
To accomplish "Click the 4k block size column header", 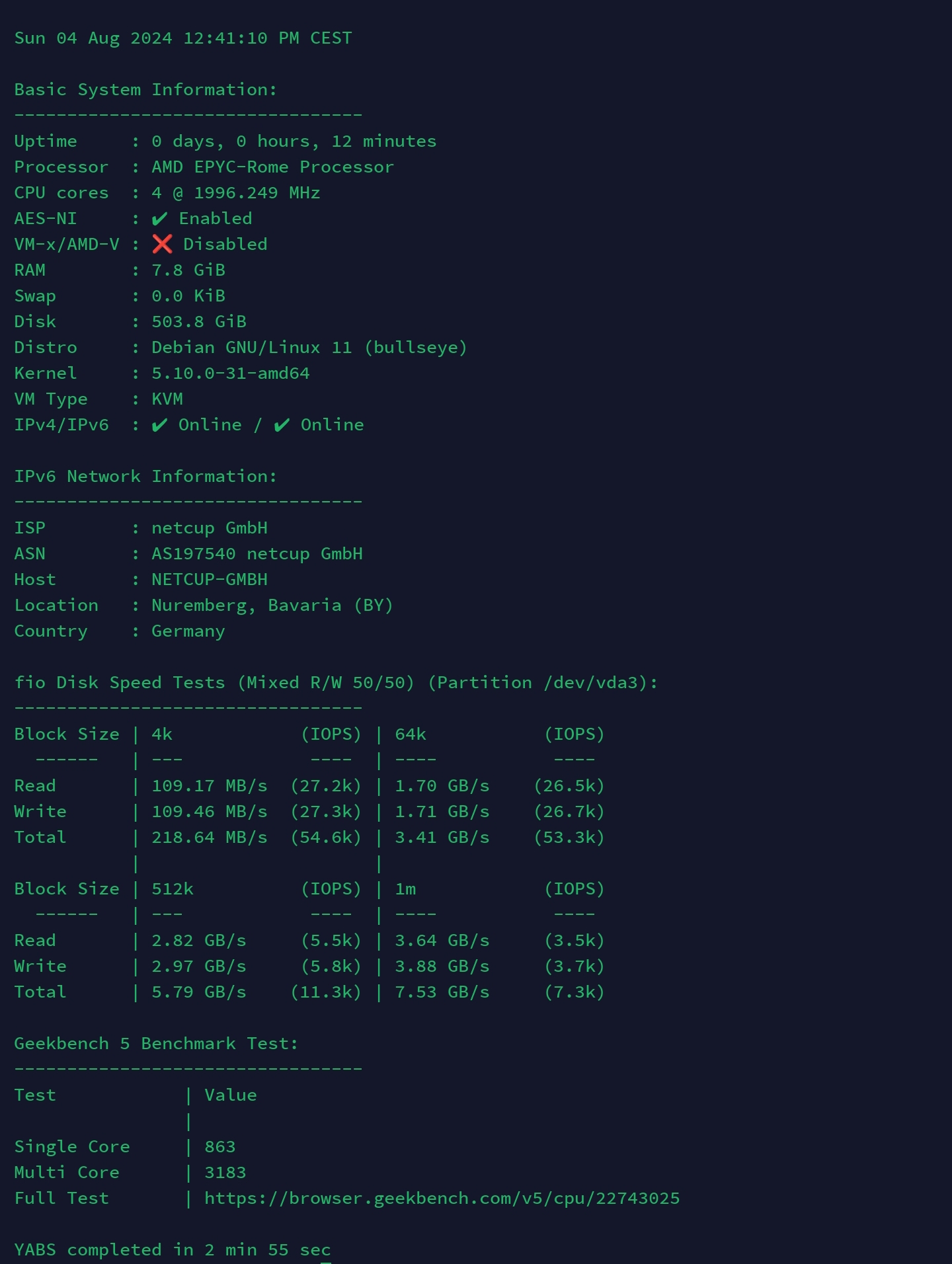I will coord(162,734).
